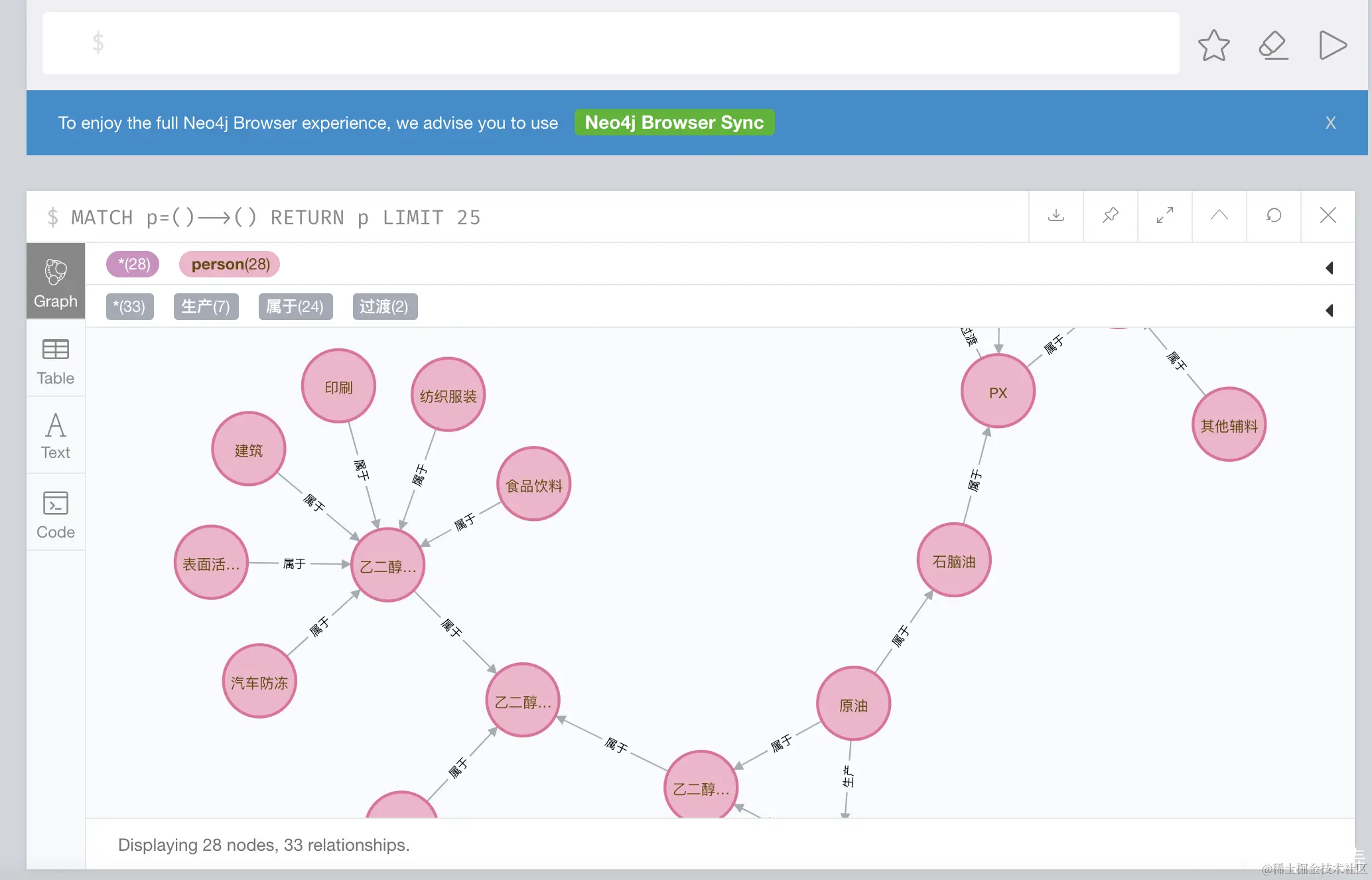Select the 生产(7) relationship filter
Screen dimensions: 1372x880
coord(206,307)
